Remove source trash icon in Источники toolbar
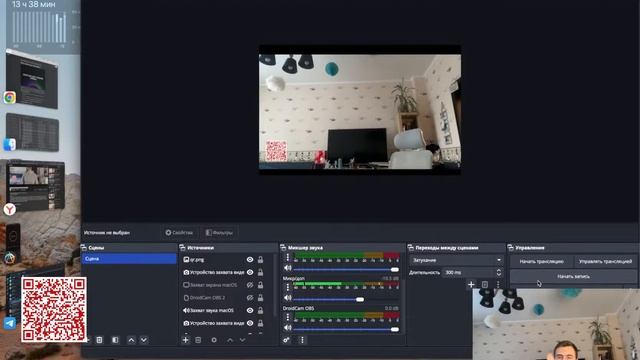This screenshot has width=640, height=360. pos(198,340)
